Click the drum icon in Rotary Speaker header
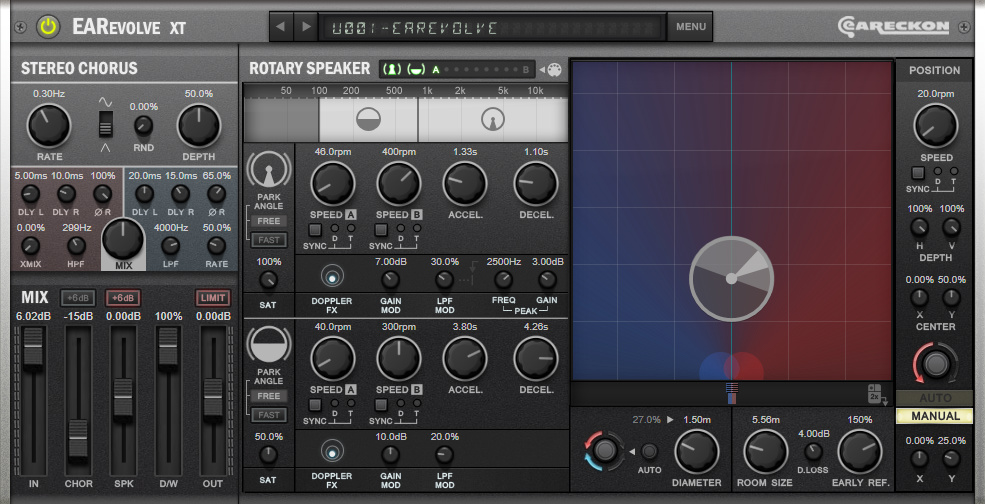 pyautogui.click(x=415, y=69)
